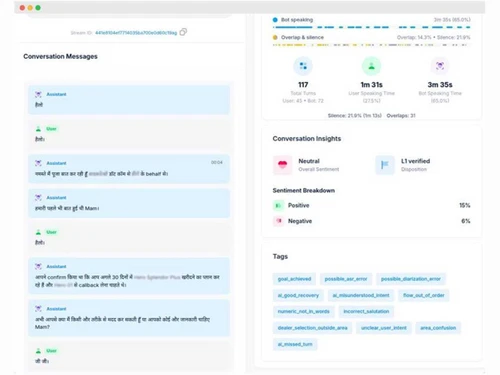Click the Total Turns icon above 117
Screen dimensions: 500x375
click(x=303, y=66)
